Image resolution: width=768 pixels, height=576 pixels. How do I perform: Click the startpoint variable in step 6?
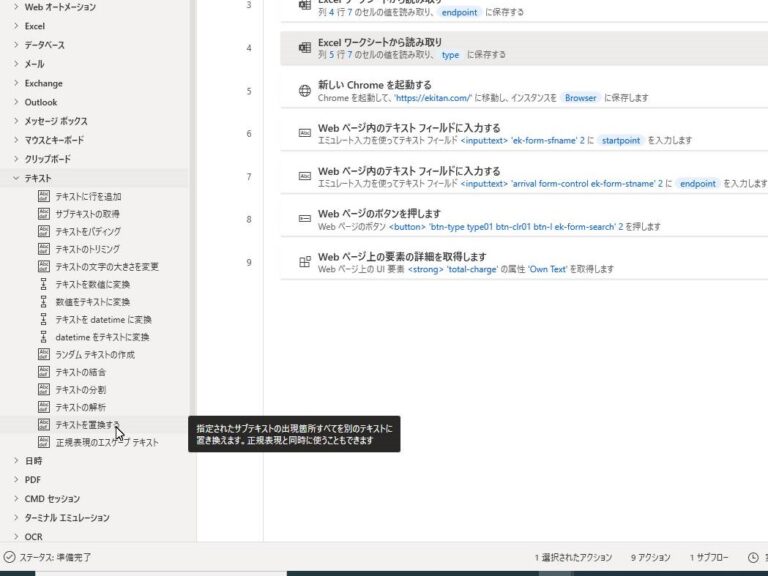click(x=621, y=141)
